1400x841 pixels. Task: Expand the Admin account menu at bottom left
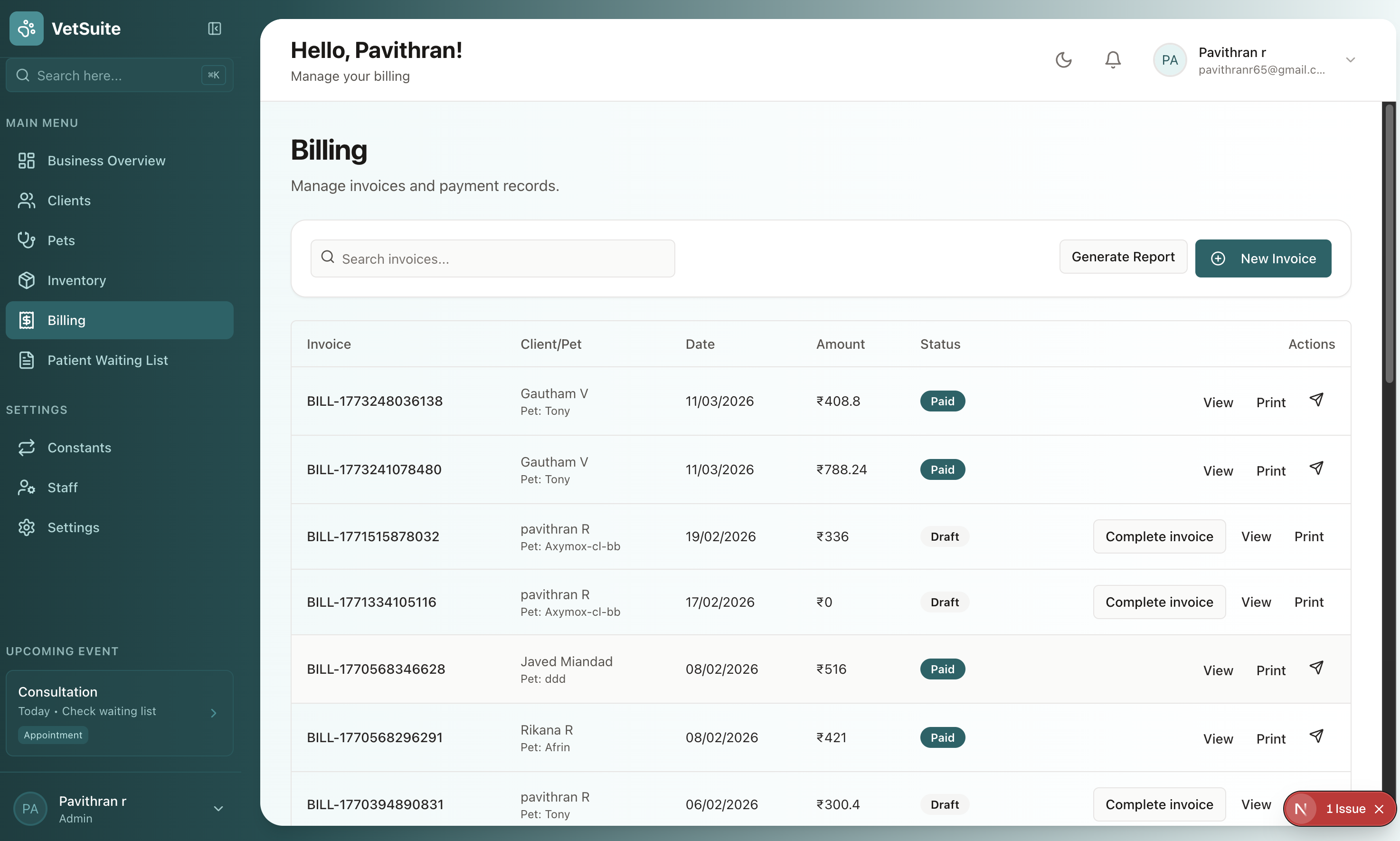[218, 808]
